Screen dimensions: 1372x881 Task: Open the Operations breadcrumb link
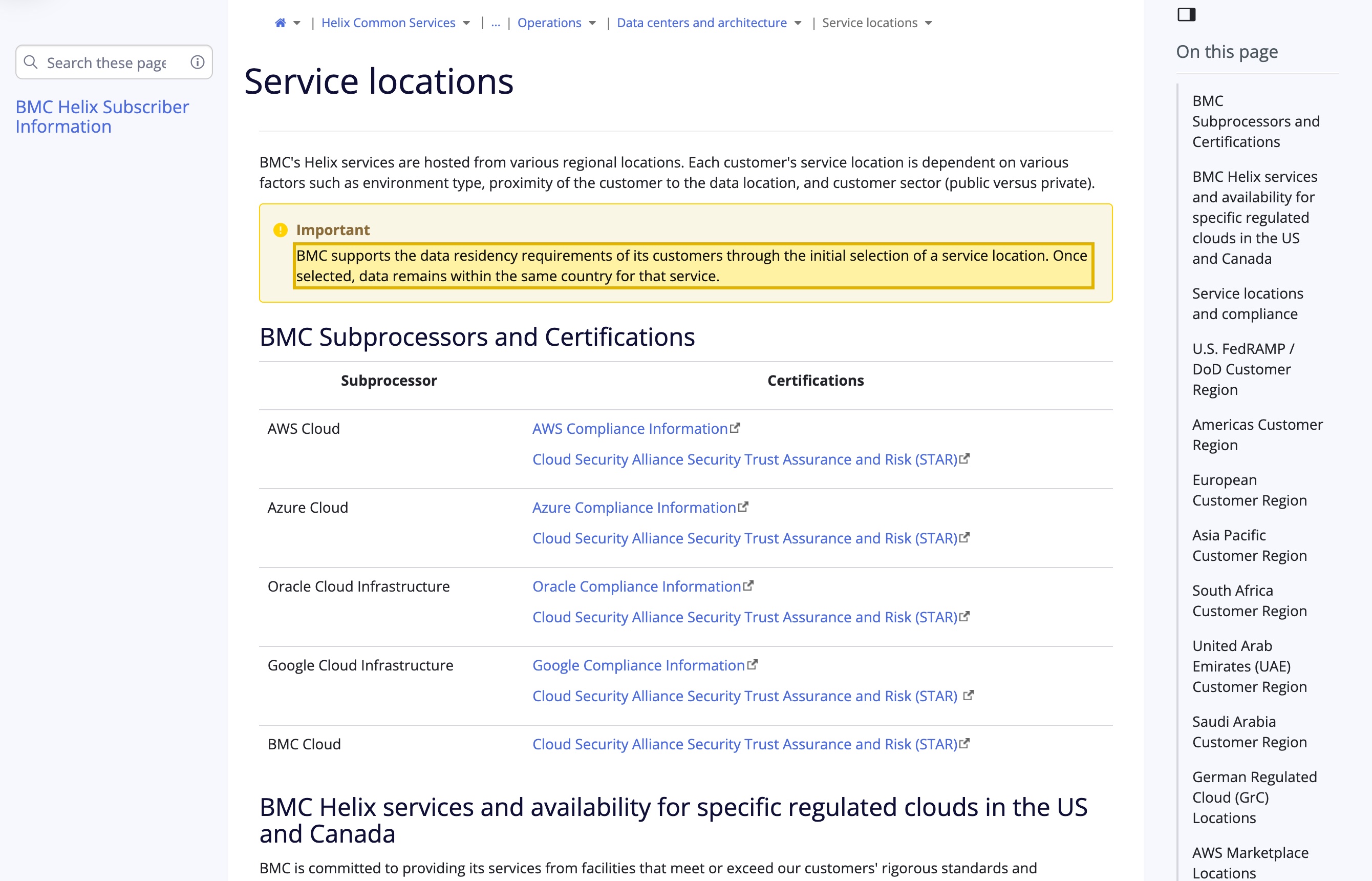pos(549,23)
